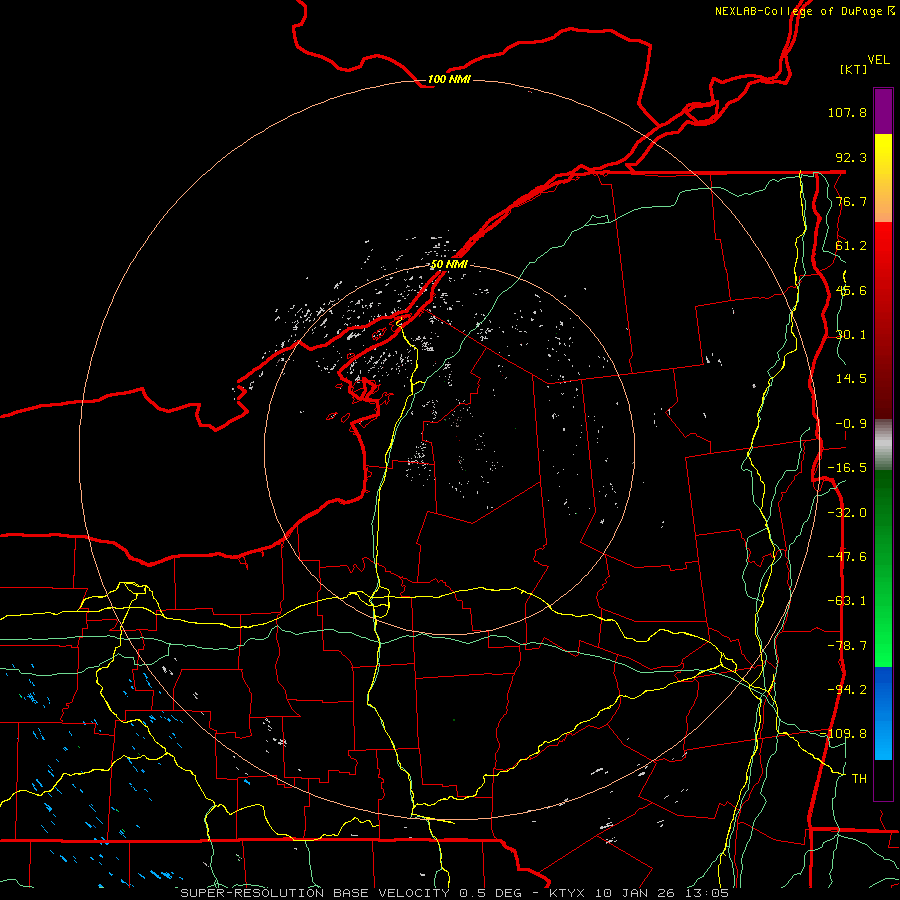Click the 50 NMI range ring label
This screenshot has width=900, height=900.
[x=449, y=264]
